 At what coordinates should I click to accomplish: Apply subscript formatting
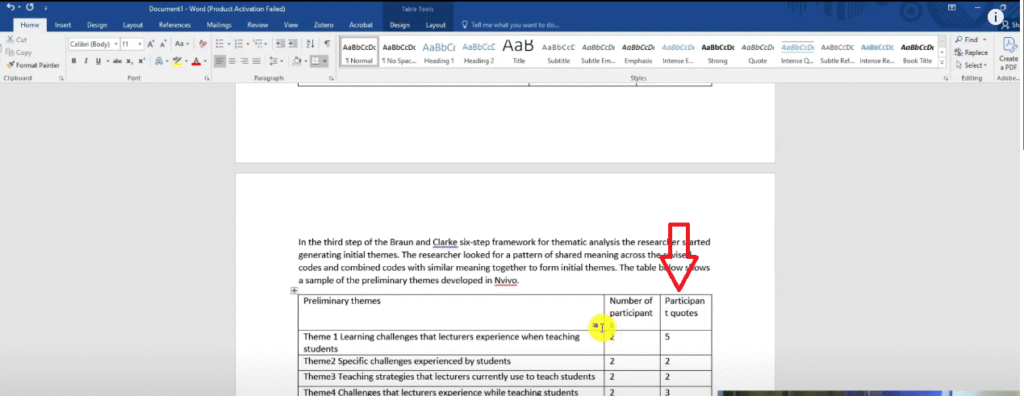[130, 61]
